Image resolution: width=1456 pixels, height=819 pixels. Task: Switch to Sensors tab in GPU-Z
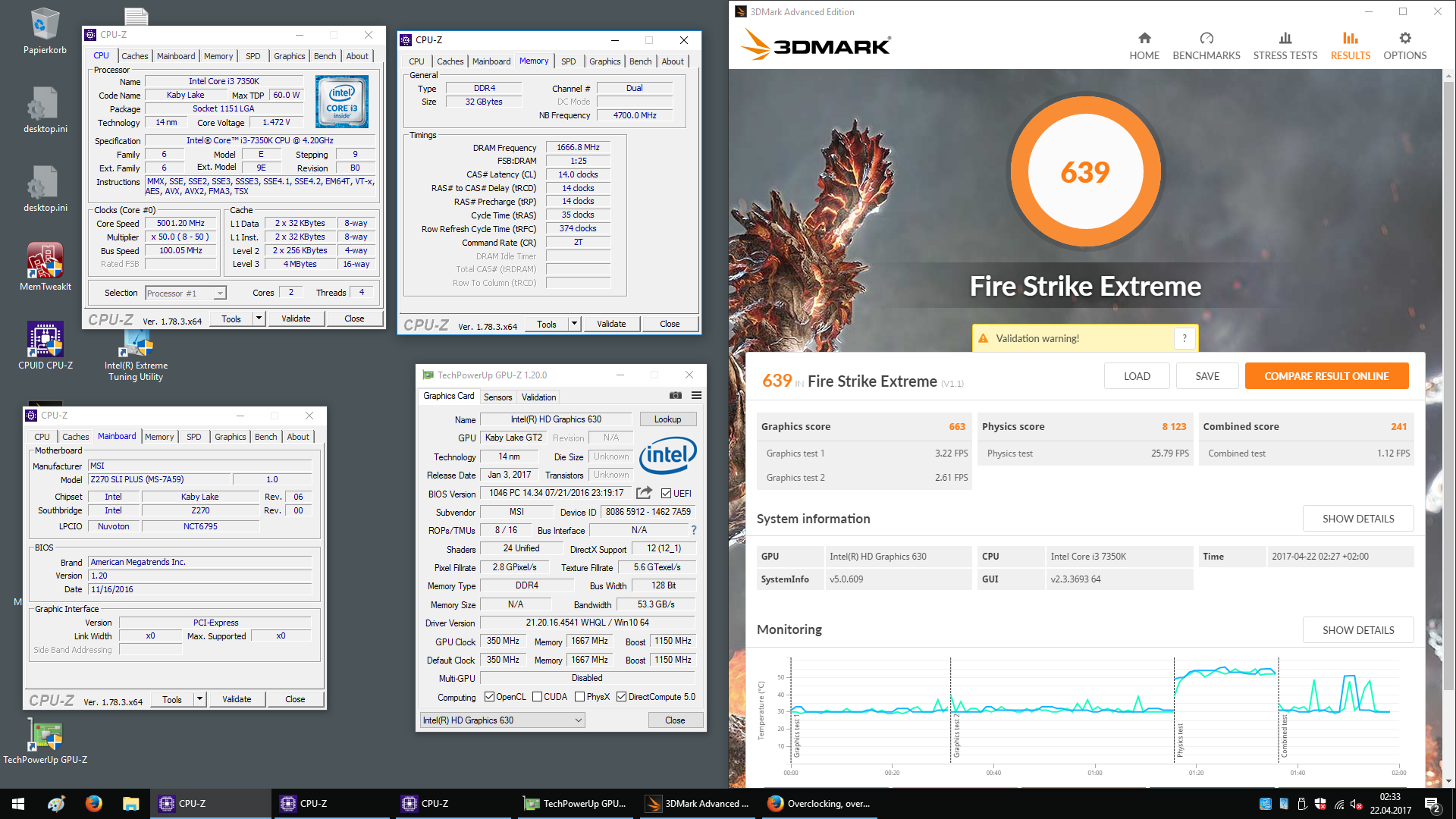pos(497,397)
